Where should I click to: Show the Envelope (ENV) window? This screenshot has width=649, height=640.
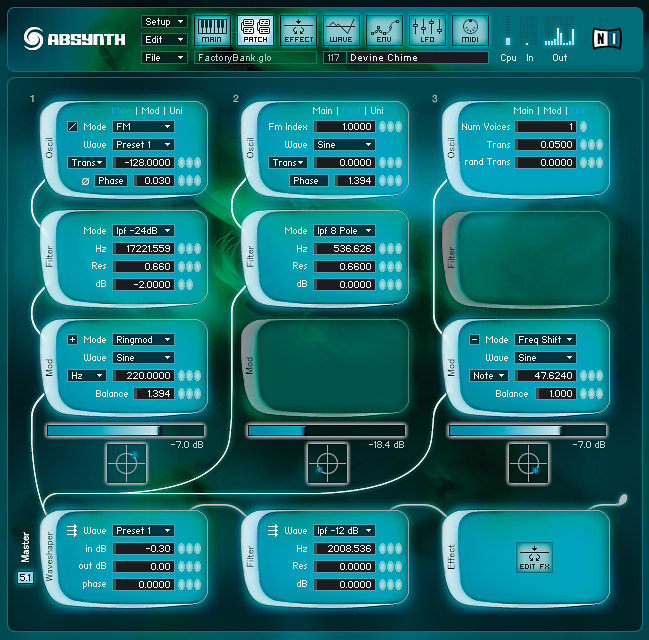[384, 30]
